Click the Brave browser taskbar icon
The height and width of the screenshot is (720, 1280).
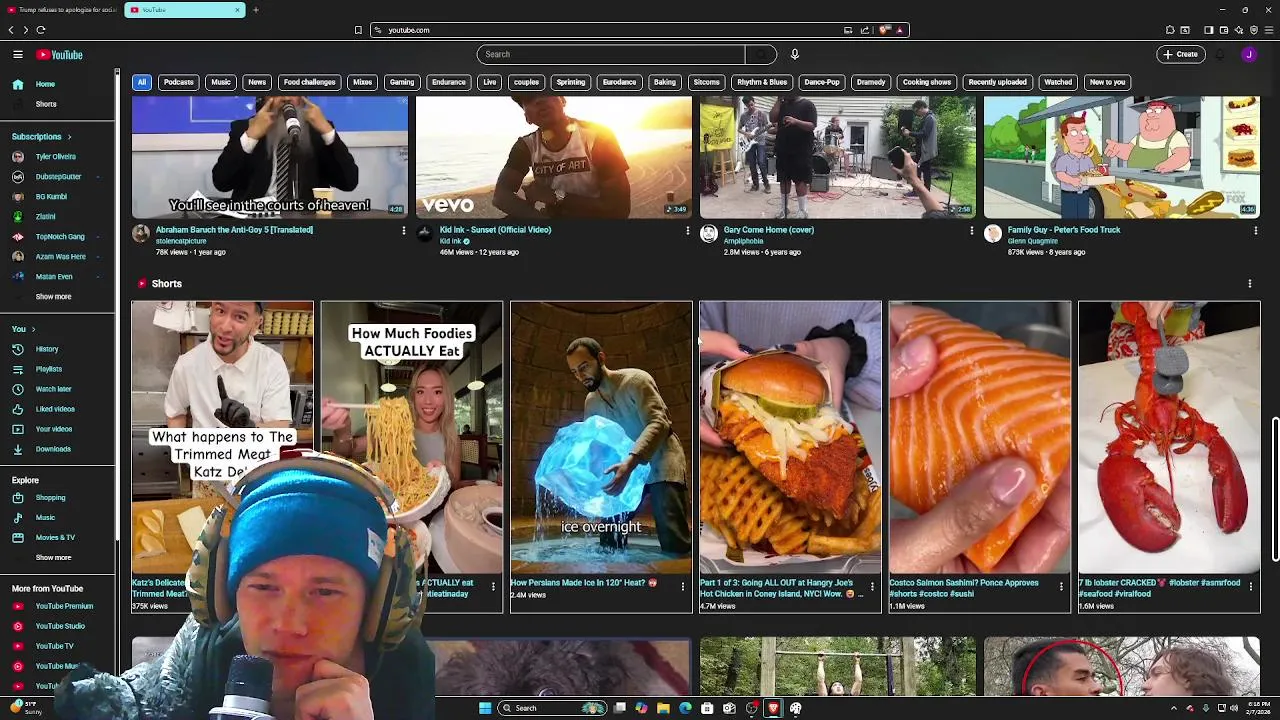pyautogui.click(x=773, y=708)
